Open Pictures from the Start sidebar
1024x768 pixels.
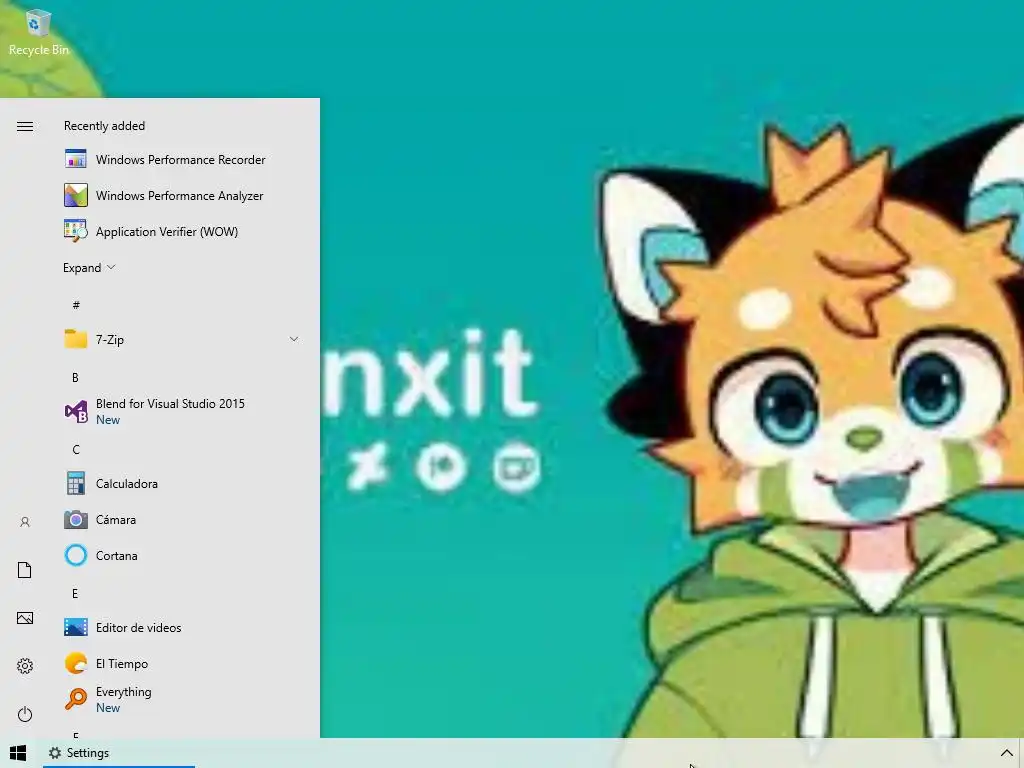coord(25,618)
